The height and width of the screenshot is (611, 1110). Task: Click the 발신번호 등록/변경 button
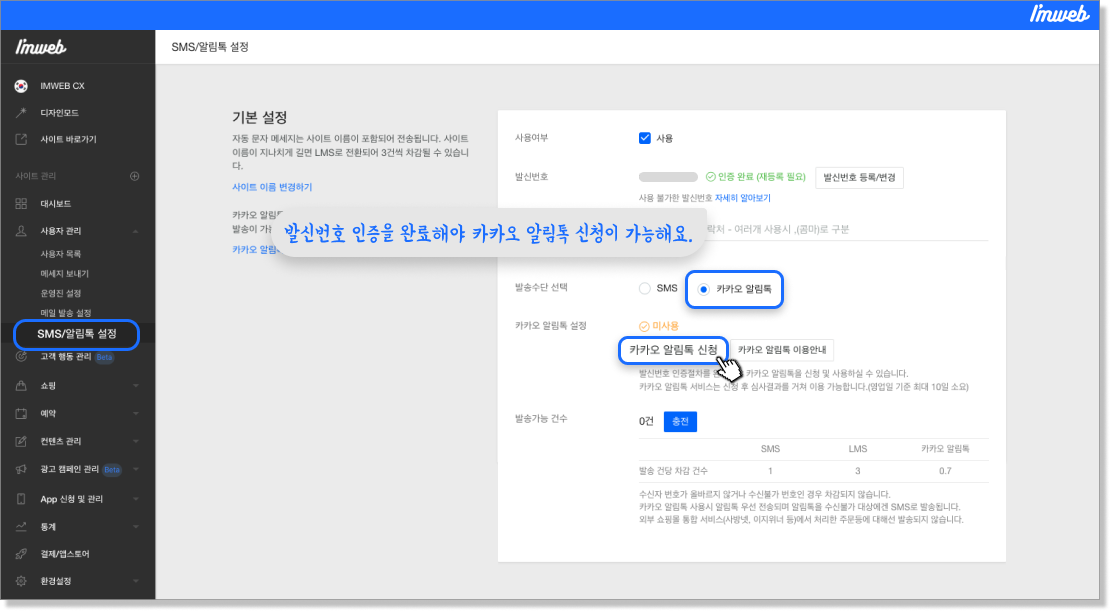[x=859, y=178]
